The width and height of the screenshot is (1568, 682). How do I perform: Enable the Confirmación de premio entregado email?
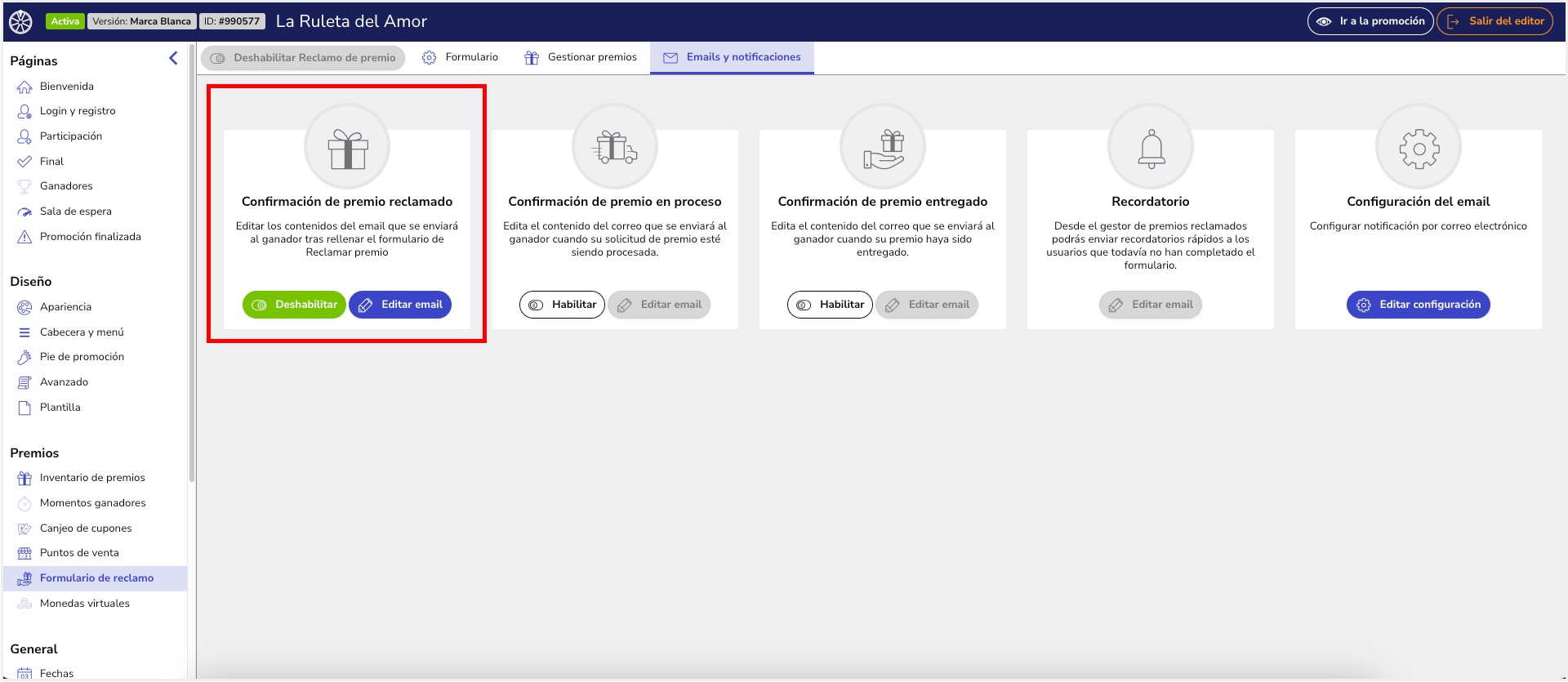click(x=830, y=305)
